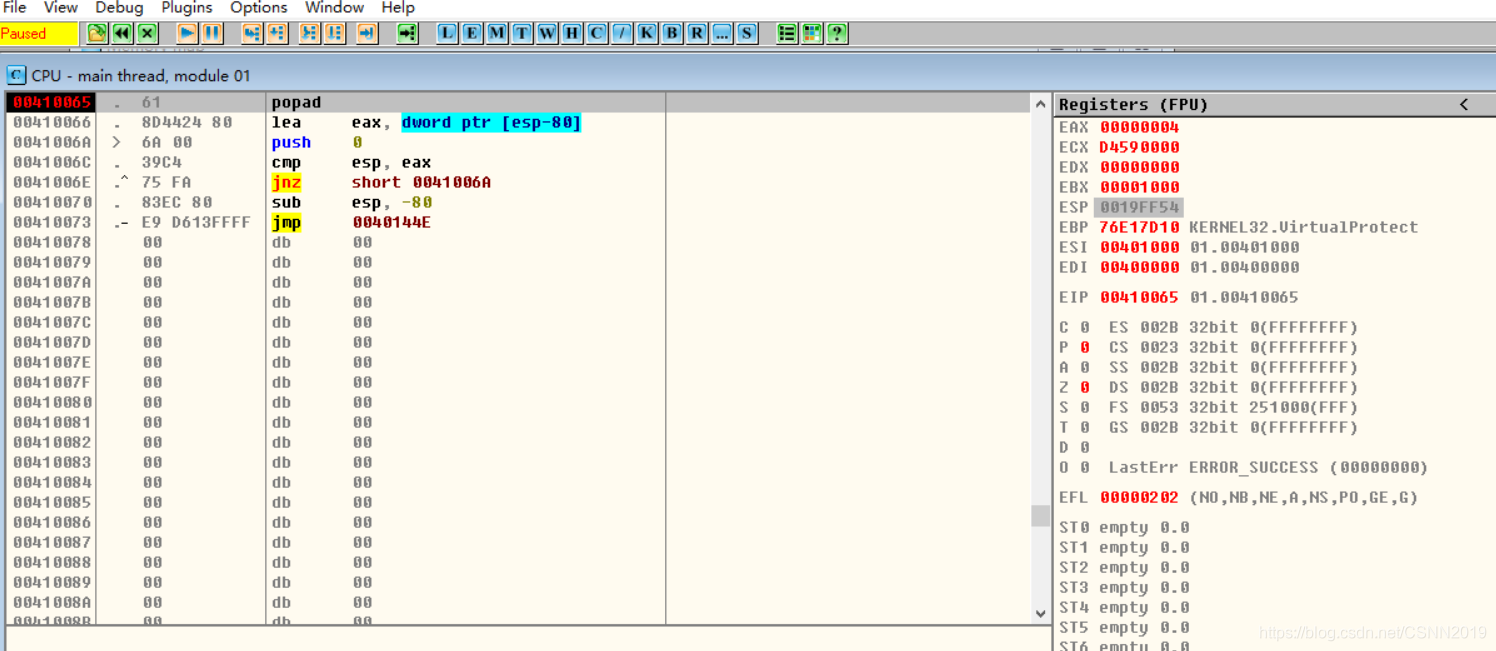Go to address in disassembler icon

(407, 33)
